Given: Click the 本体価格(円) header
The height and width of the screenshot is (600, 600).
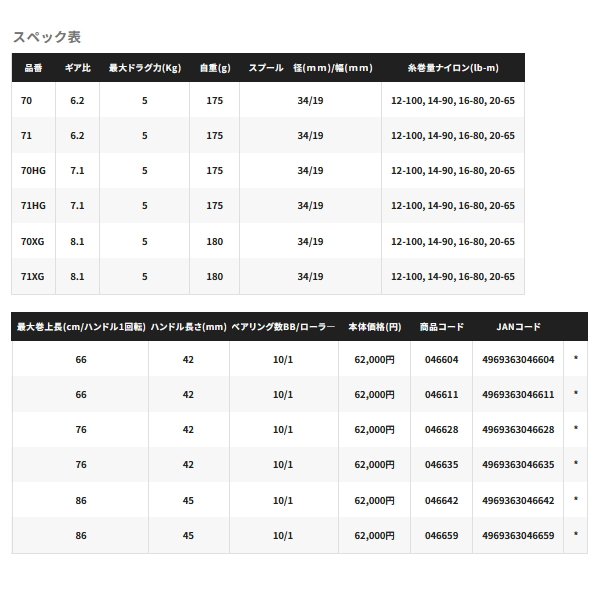Looking at the screenshot, I should tap(375, 327).
